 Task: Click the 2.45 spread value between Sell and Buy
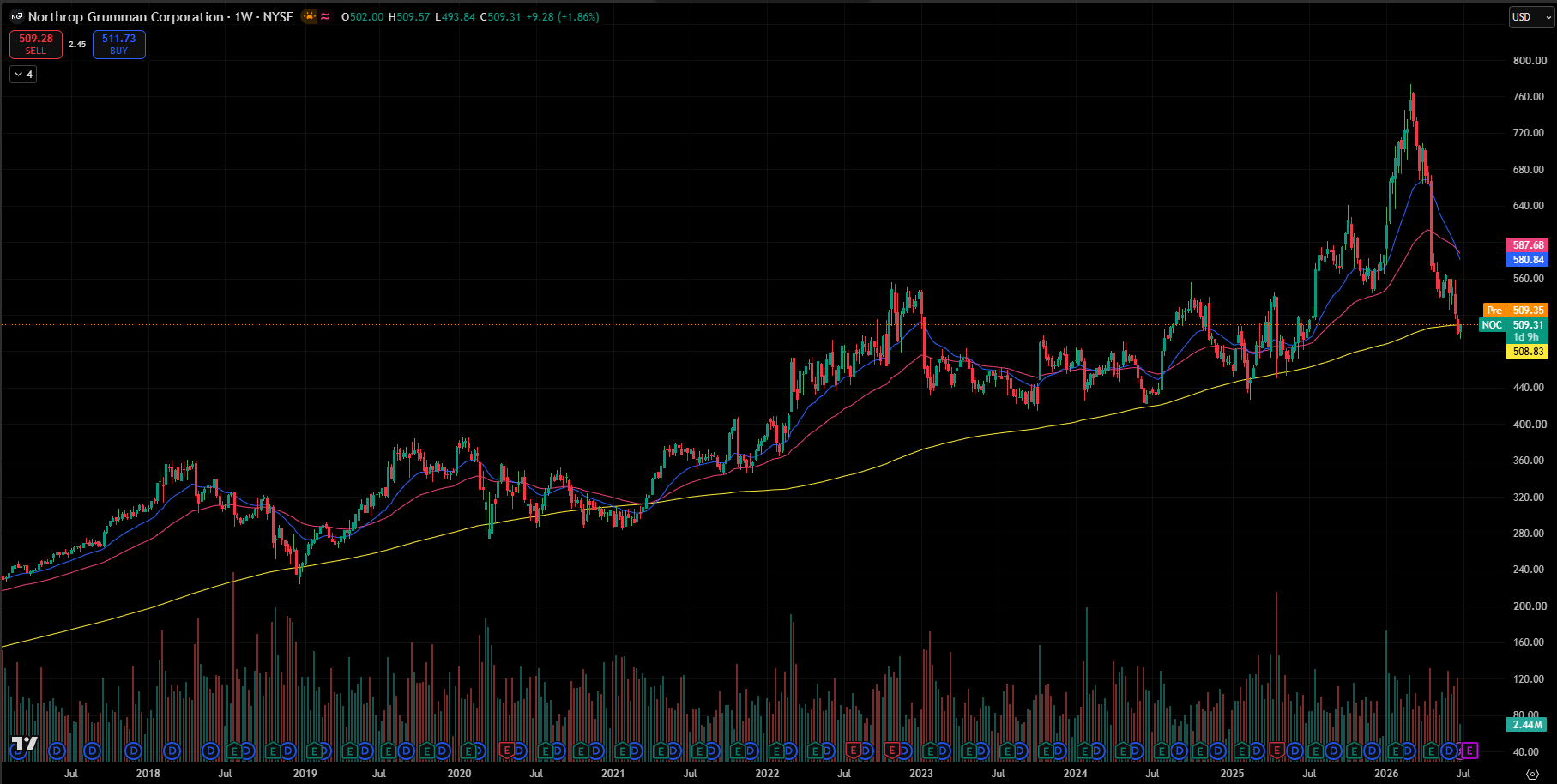(77, 45)
